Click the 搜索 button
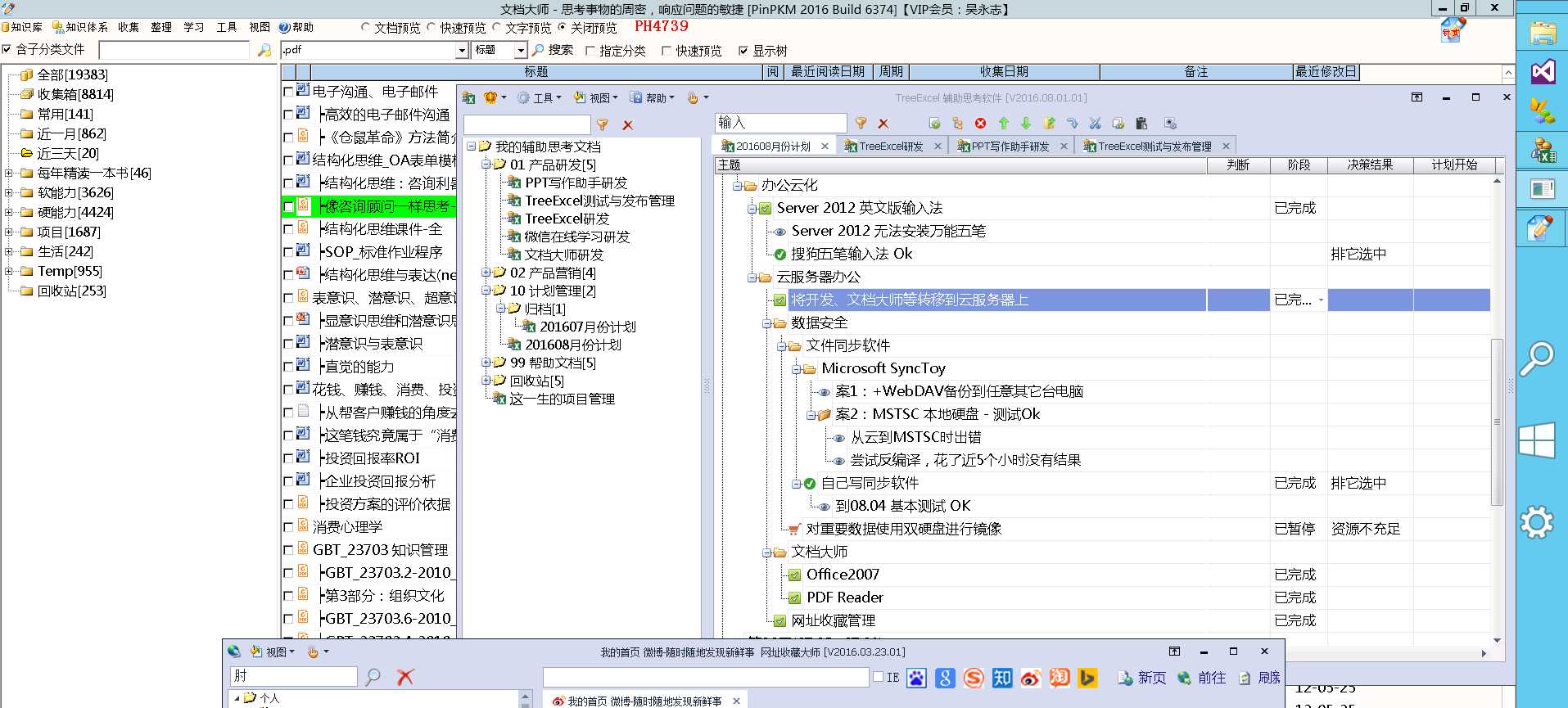The image size is (1568, 708). click(553, 50)
